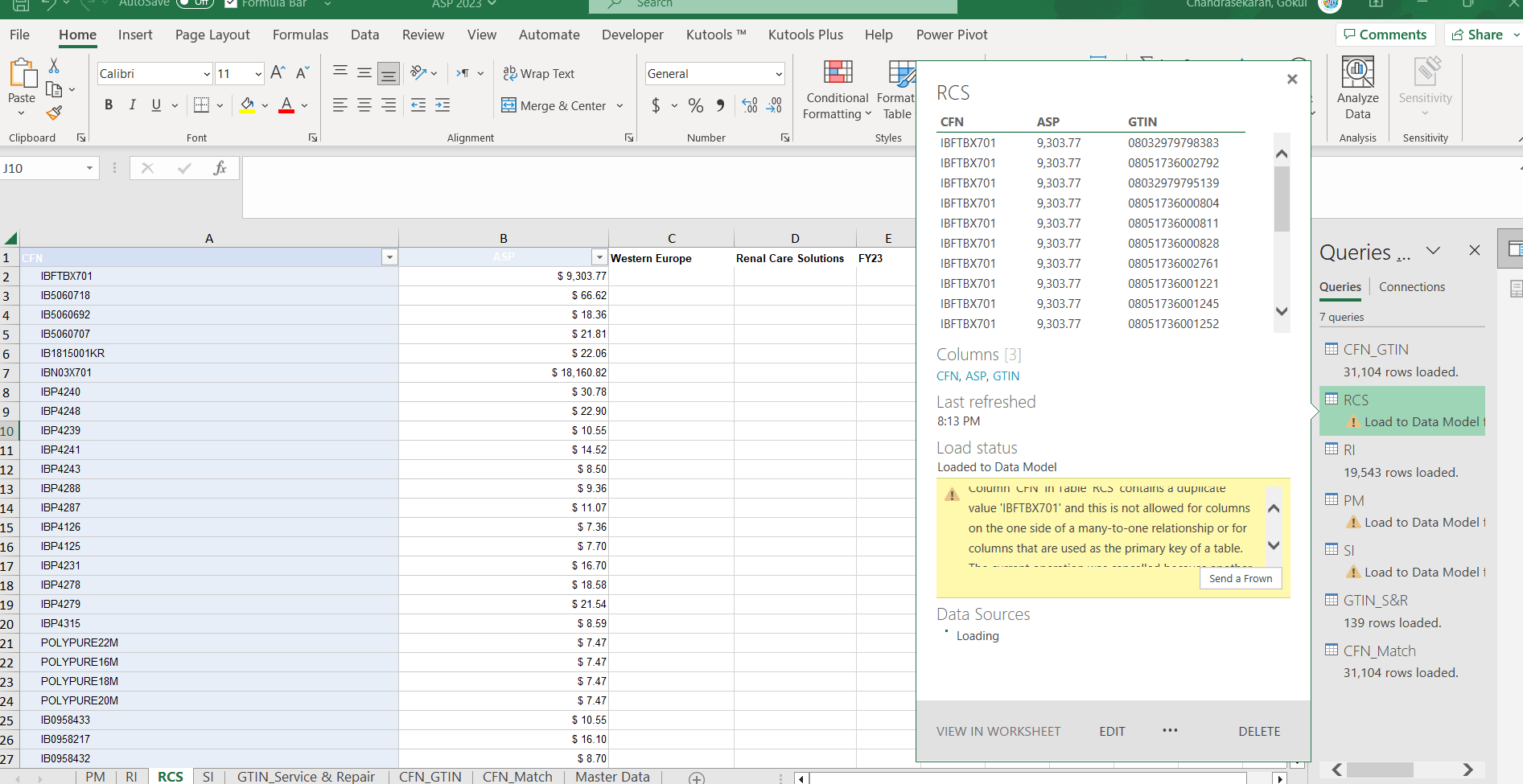
Task: Click the Insert Function fx icon
Action: (219, 168)
